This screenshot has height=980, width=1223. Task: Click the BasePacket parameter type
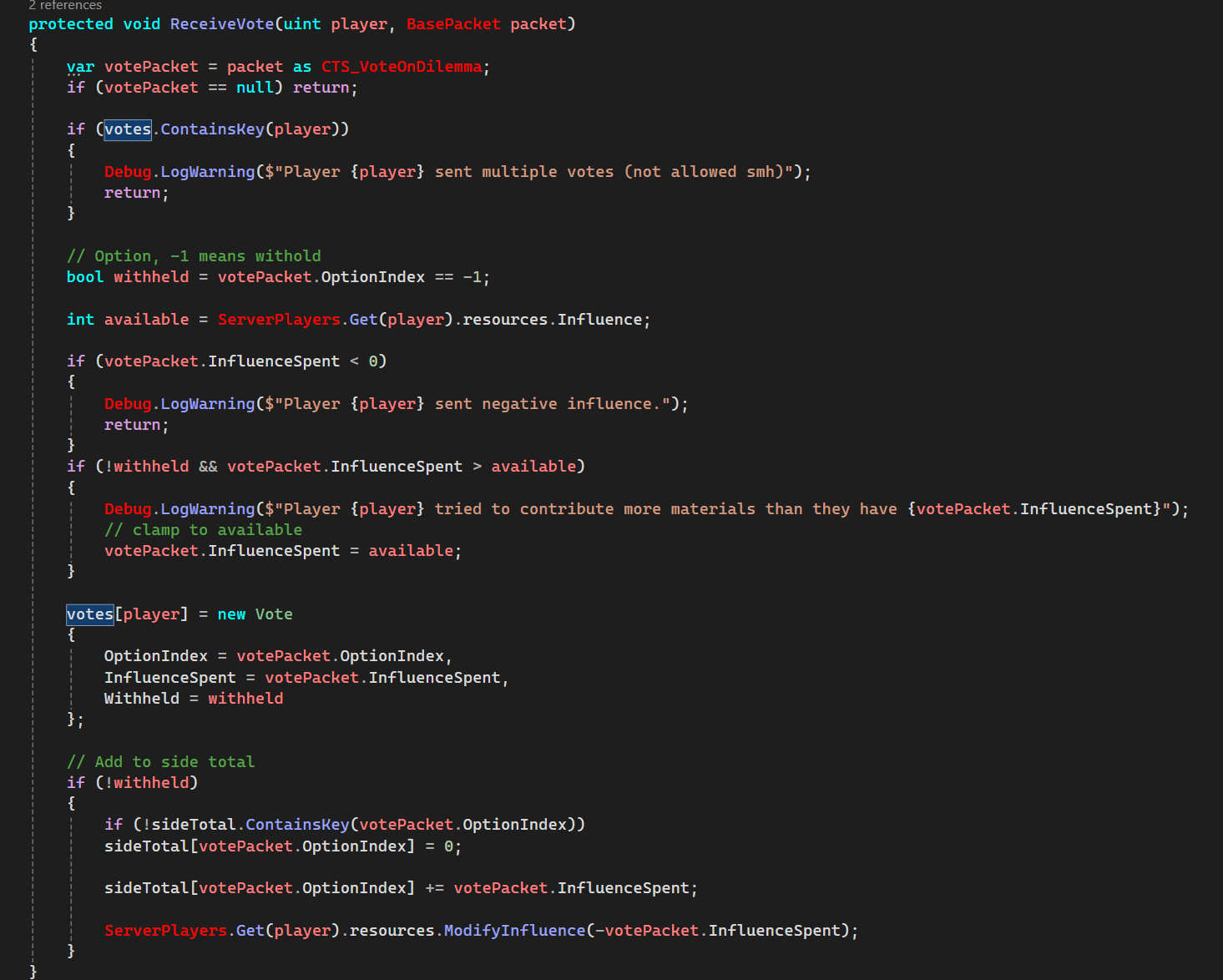[452, 24]
